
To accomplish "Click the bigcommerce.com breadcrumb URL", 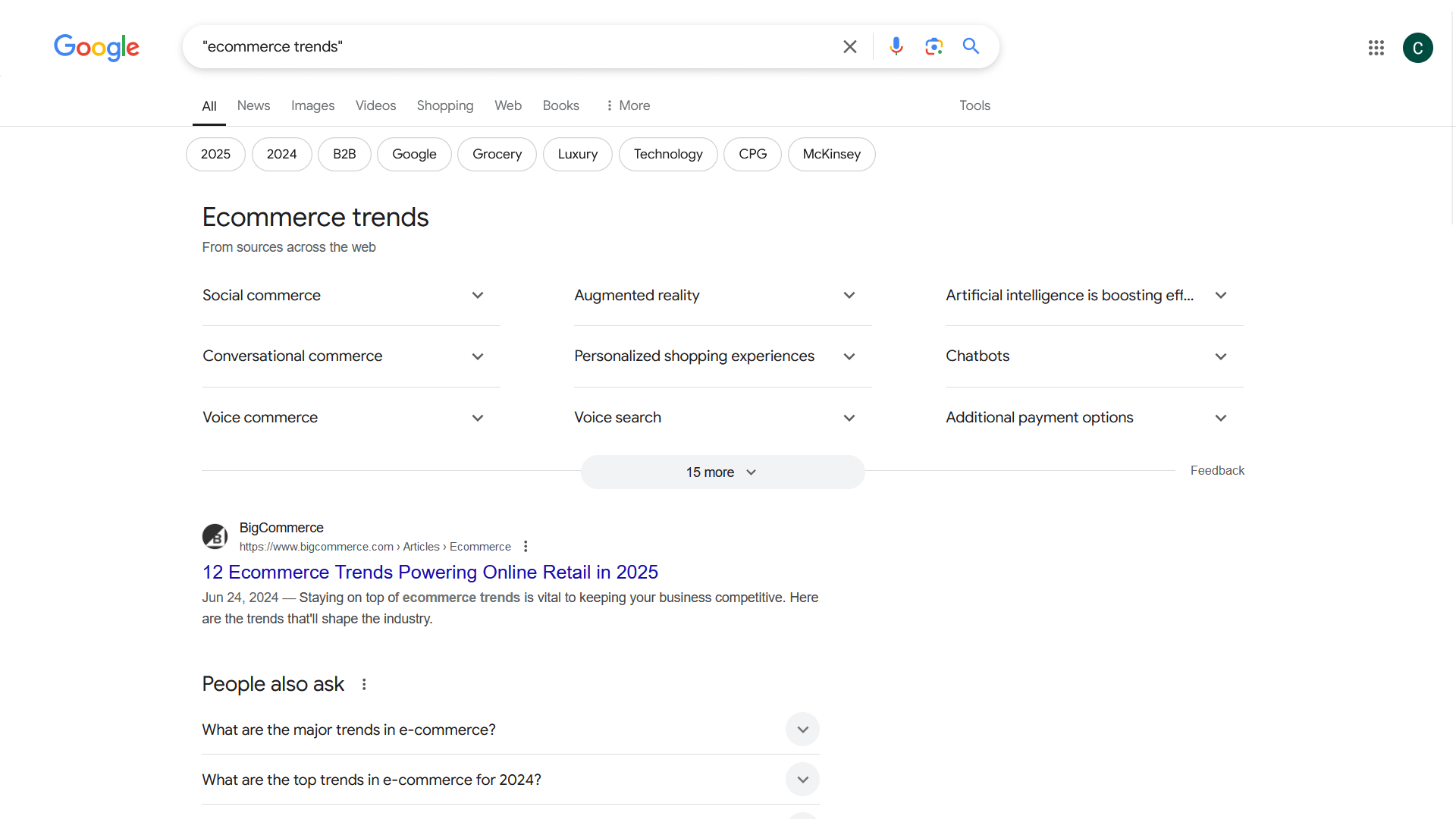I will click(375, 547).
